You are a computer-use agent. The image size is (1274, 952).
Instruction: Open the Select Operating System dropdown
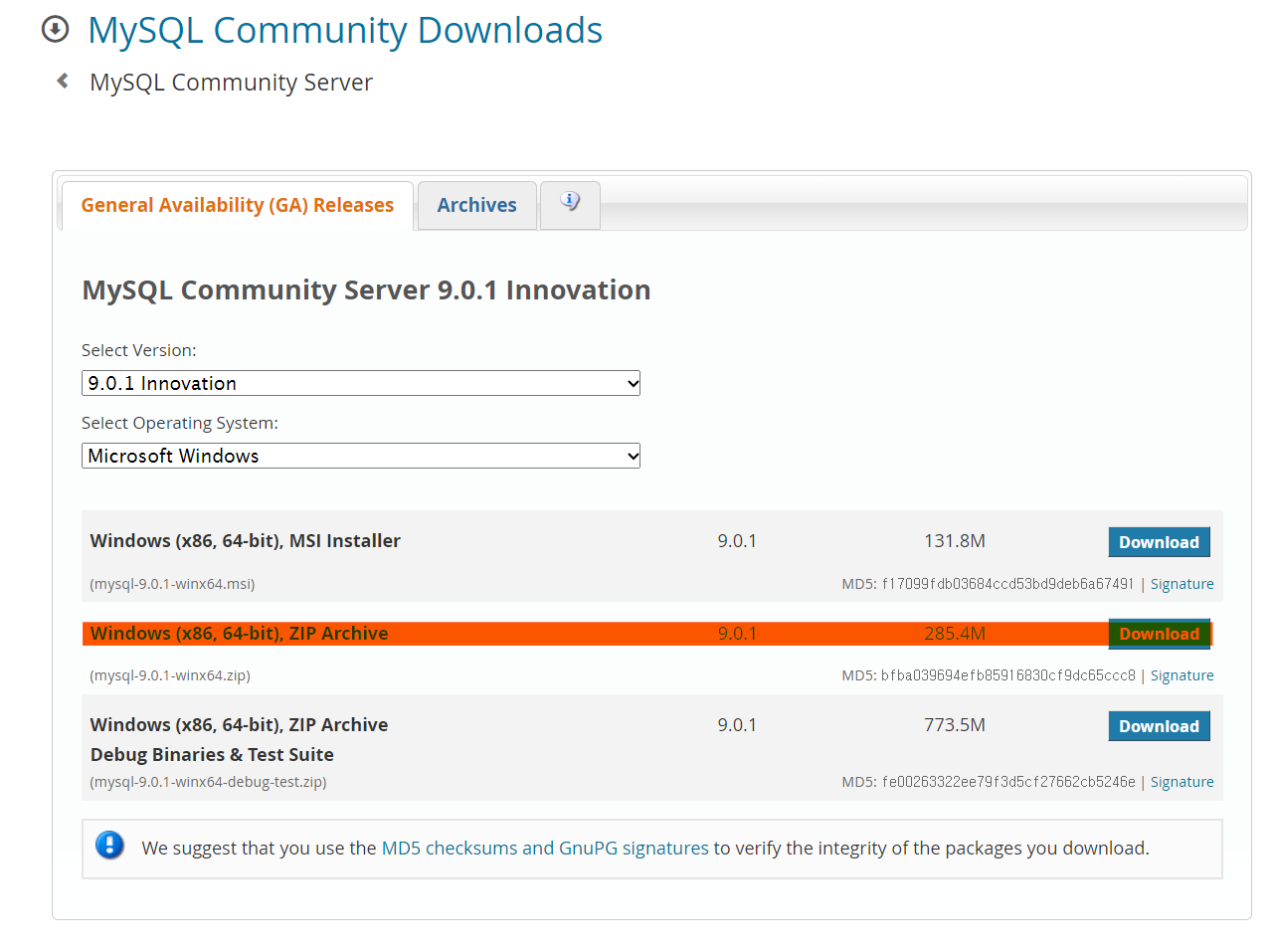[x=361, y=456]
